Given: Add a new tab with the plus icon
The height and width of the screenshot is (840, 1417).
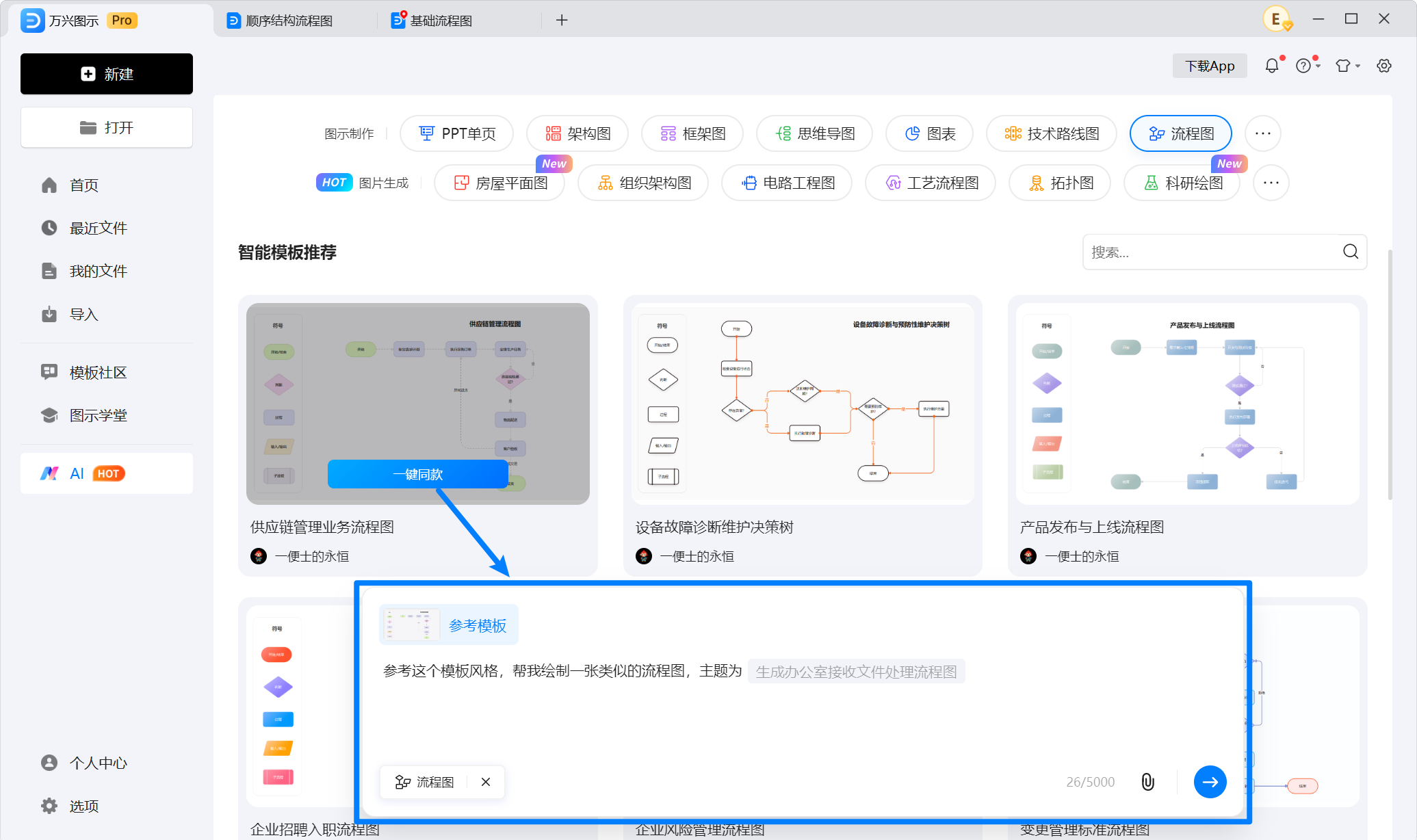Looking at the screenshot, I should [562, 21].
